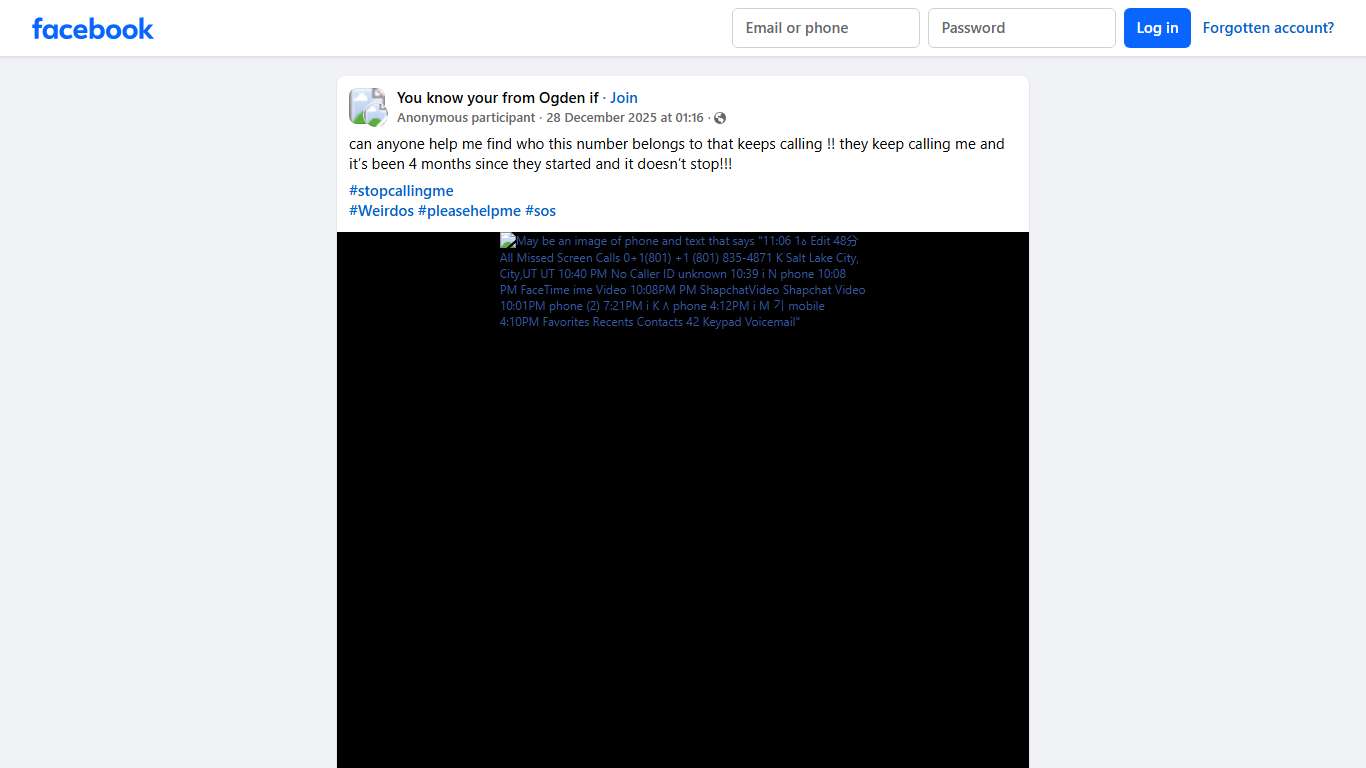Viewport: 1366px width, 768px height.
Task: Click the Facebook logo
Action: click(x=93, y=29)
